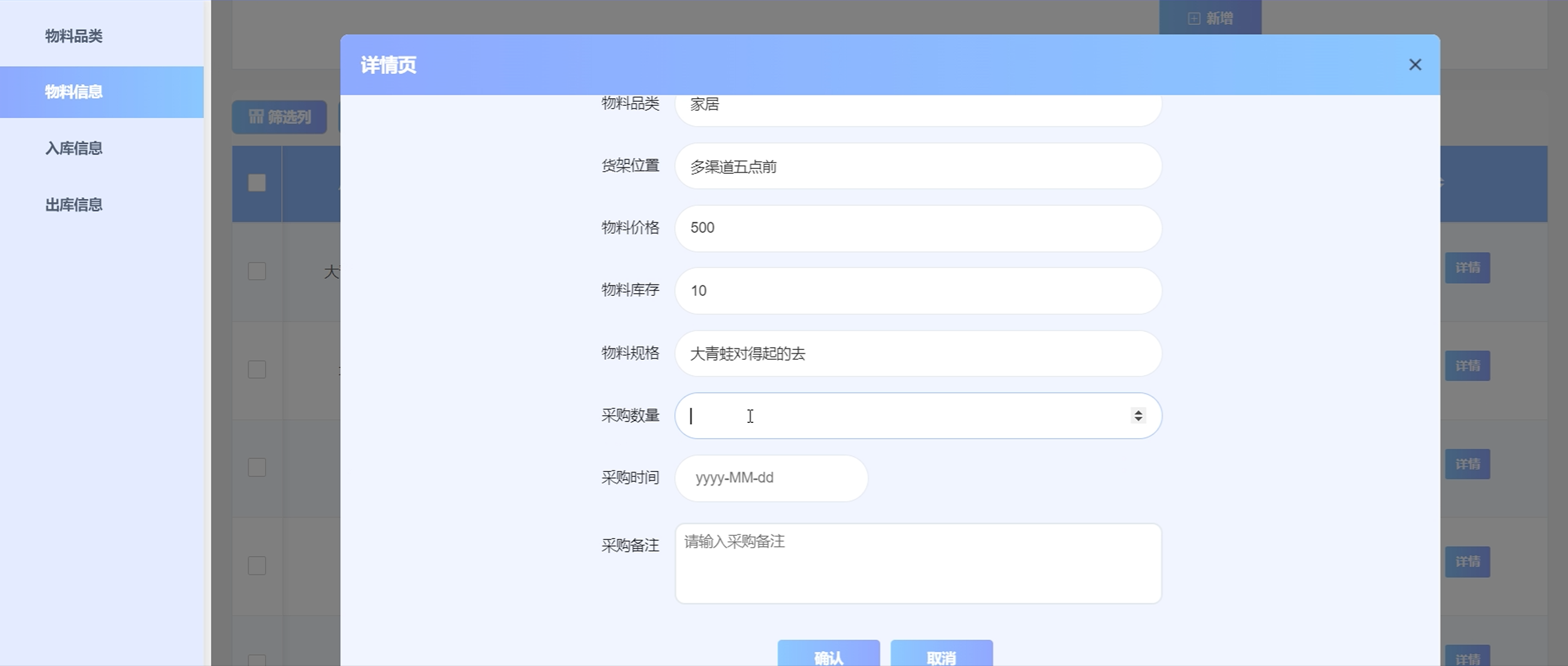Check the first table row checkbox

(257, 271)
